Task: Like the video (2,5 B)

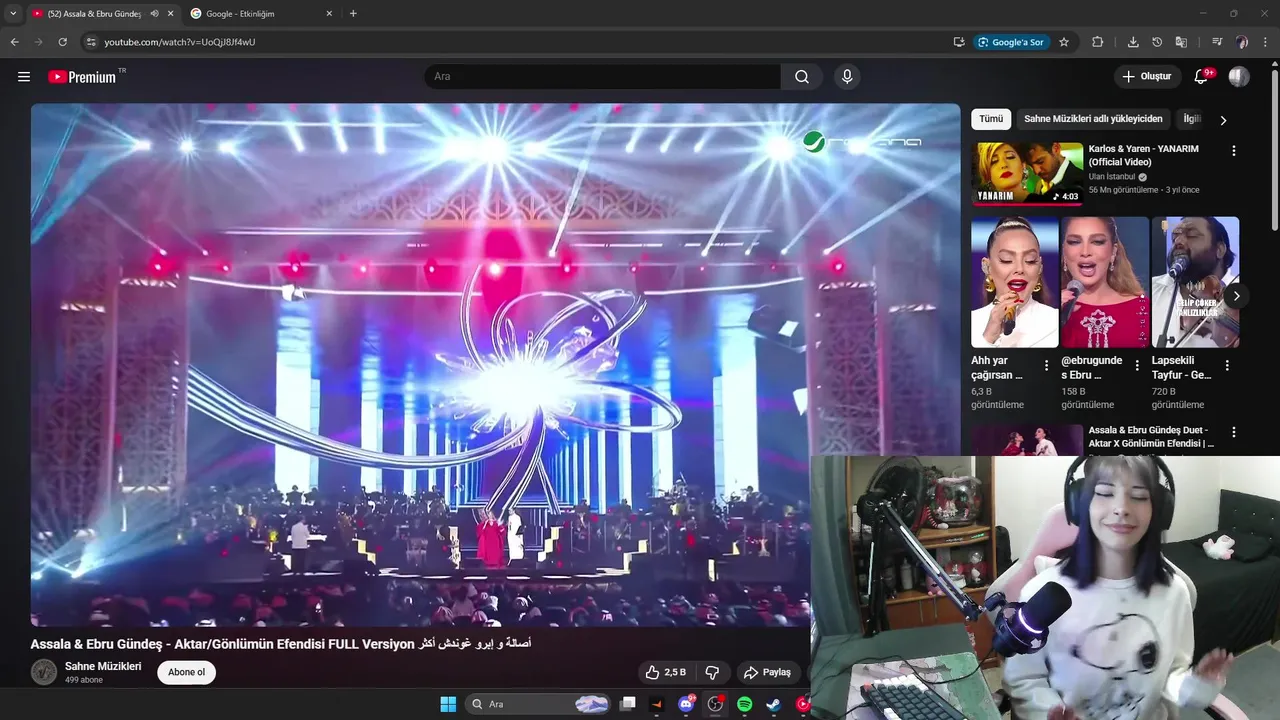Action: [x=666, y=672]
